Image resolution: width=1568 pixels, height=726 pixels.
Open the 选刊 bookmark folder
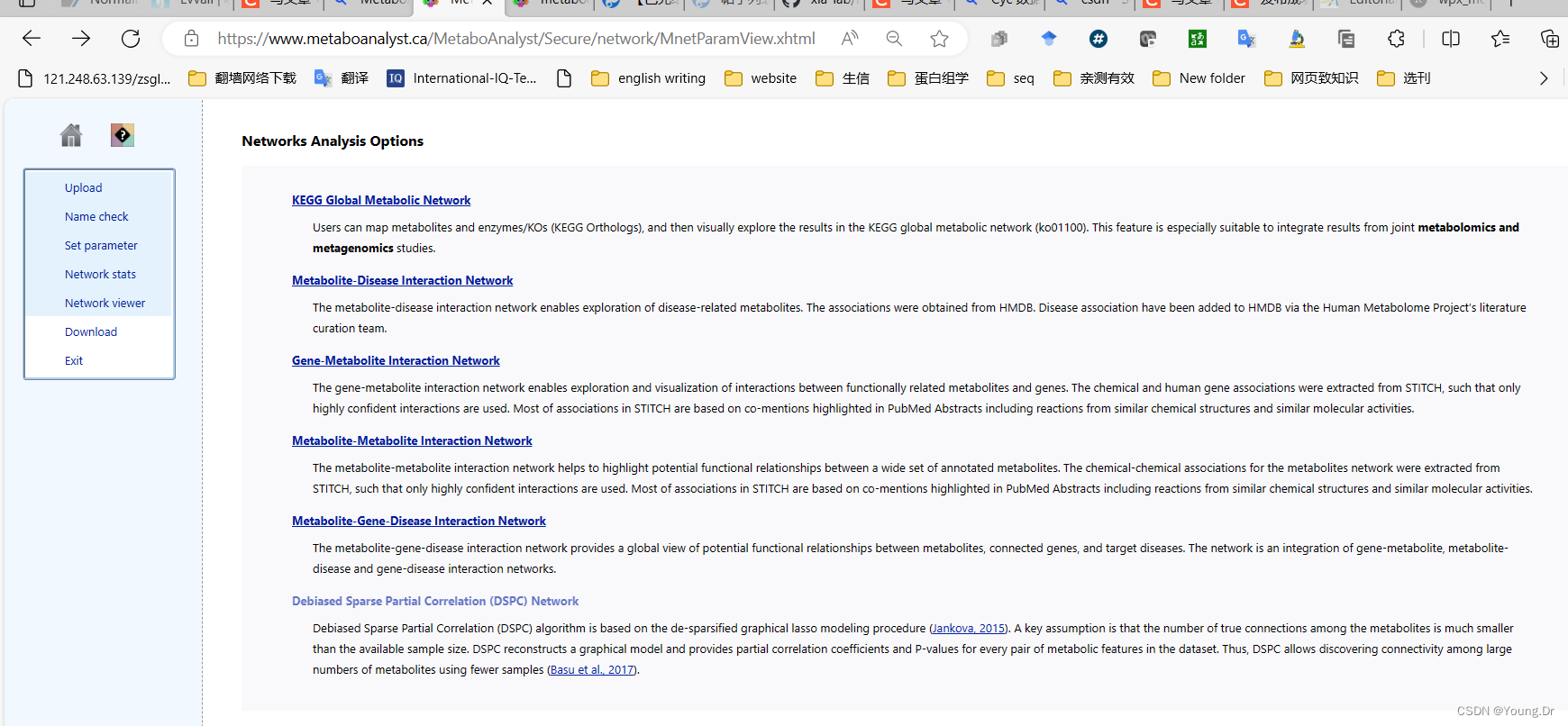click(1404, 78)
